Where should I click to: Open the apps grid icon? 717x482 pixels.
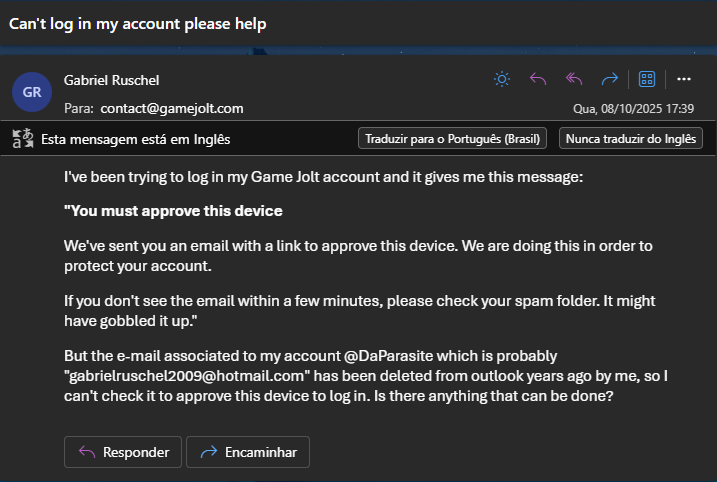(647, 80)
